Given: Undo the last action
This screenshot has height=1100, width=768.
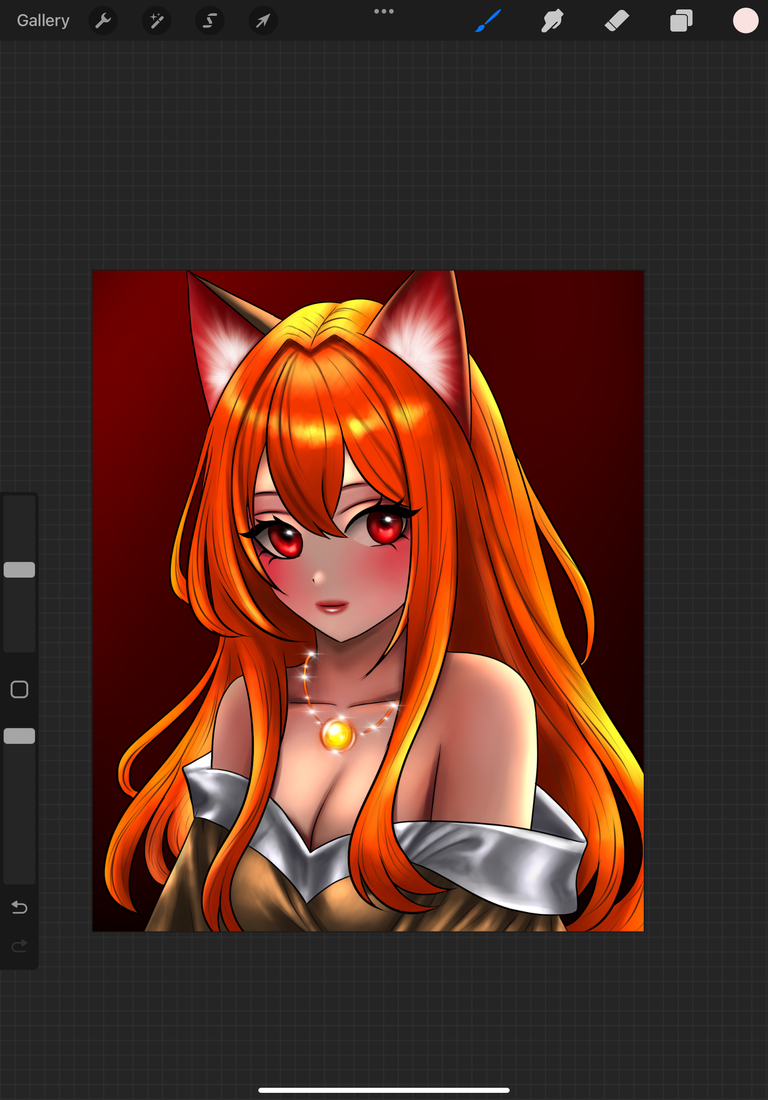Looking at the screenshot, I should point(19,908).
